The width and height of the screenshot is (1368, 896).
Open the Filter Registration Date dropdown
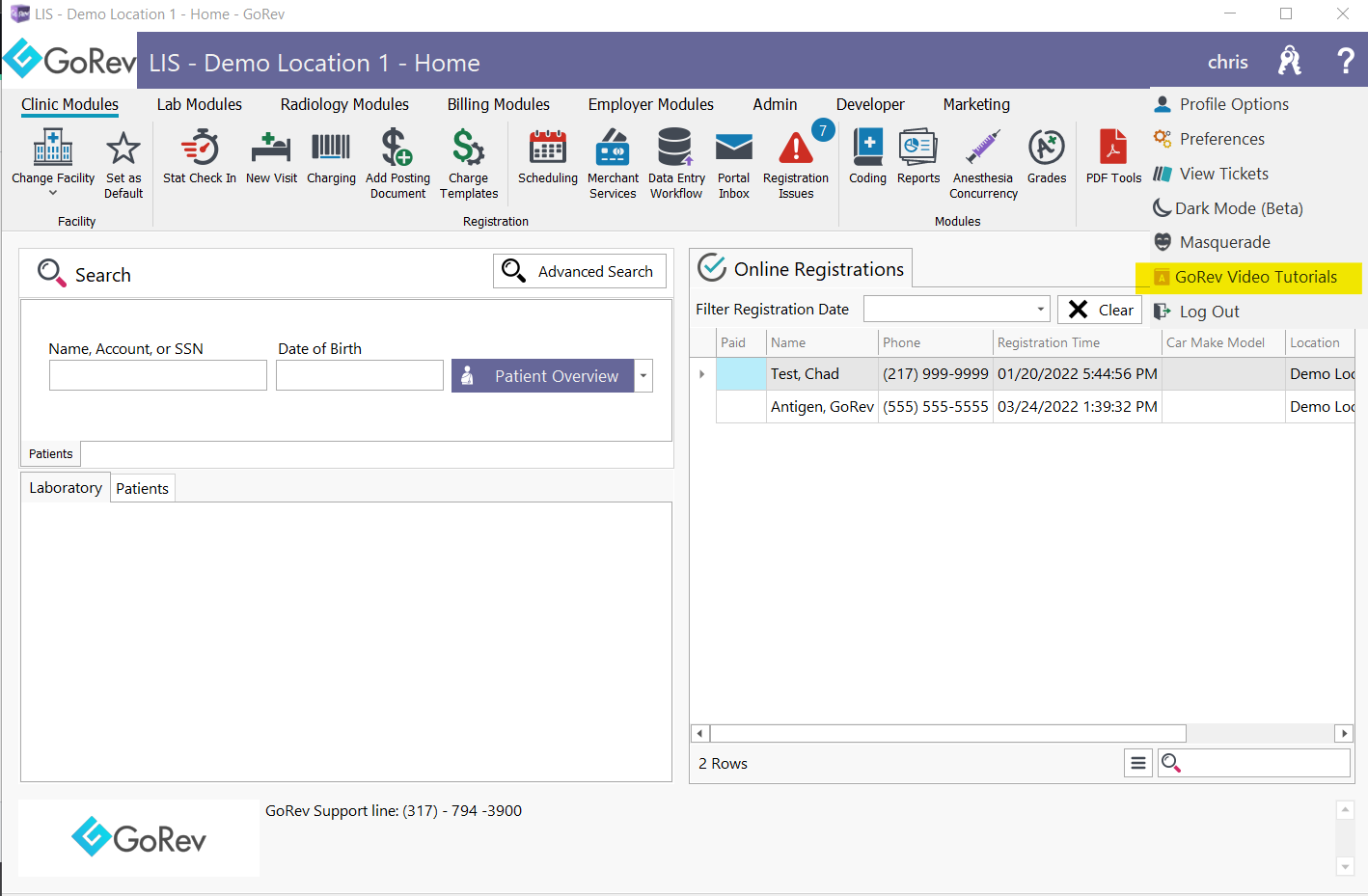click(x=1040, y=309)
